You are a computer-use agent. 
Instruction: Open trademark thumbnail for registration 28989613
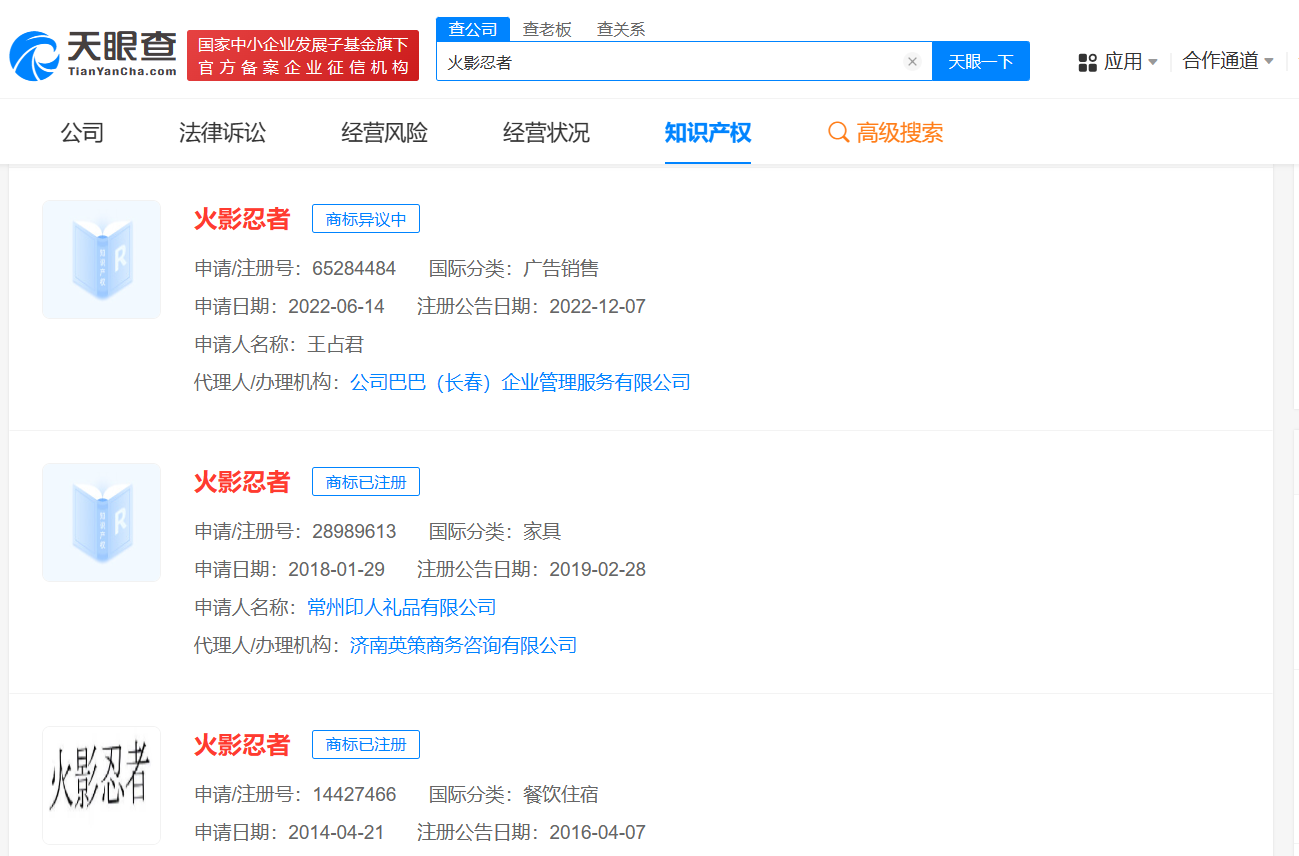click(101, 522)
